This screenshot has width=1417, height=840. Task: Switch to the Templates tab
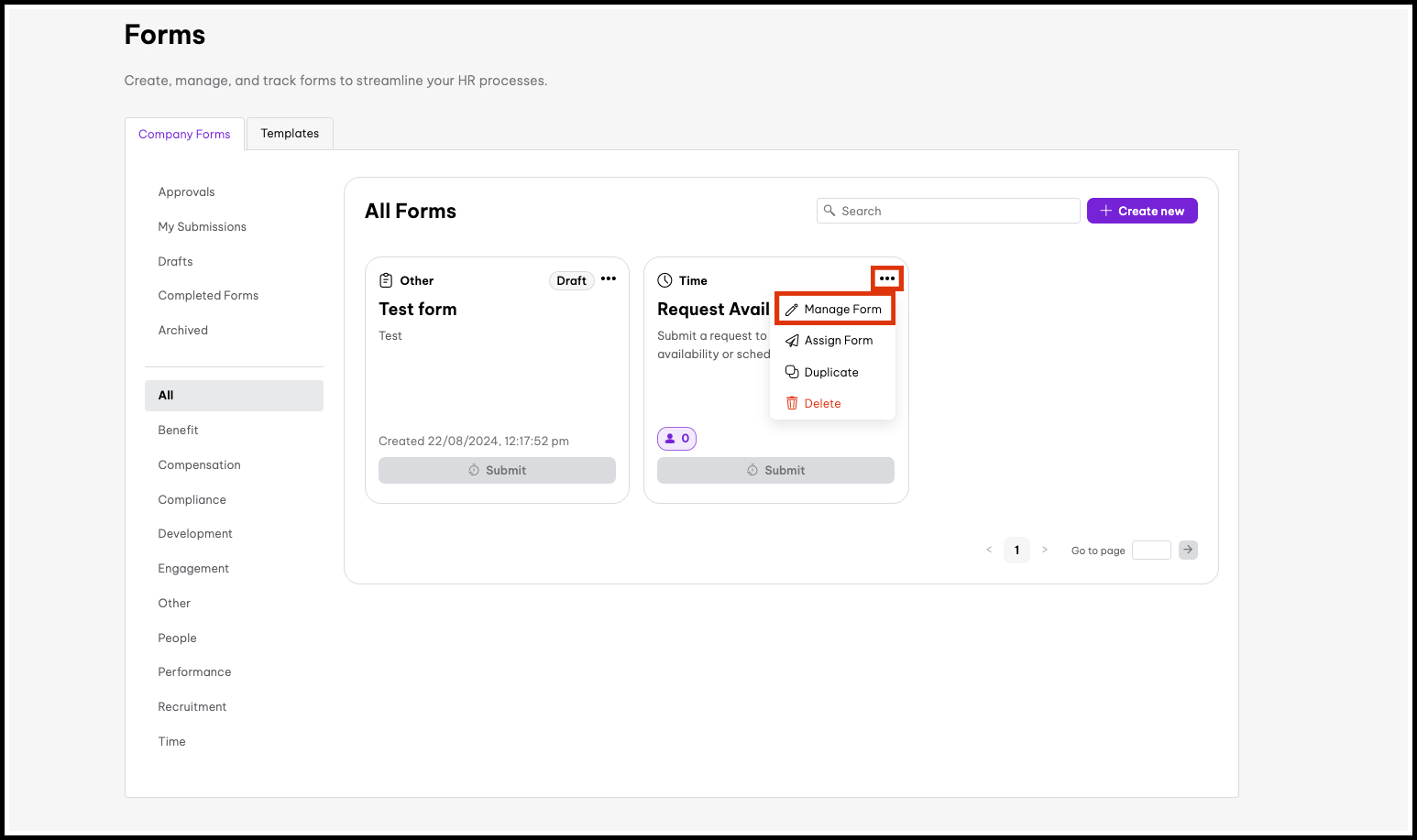tap(290, 134)
